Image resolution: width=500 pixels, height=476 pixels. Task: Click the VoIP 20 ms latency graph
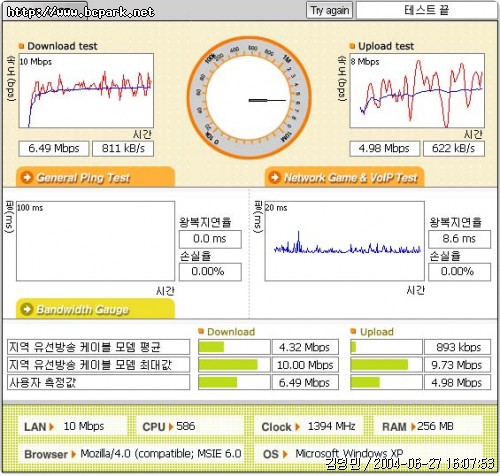(x=344, y=241)
